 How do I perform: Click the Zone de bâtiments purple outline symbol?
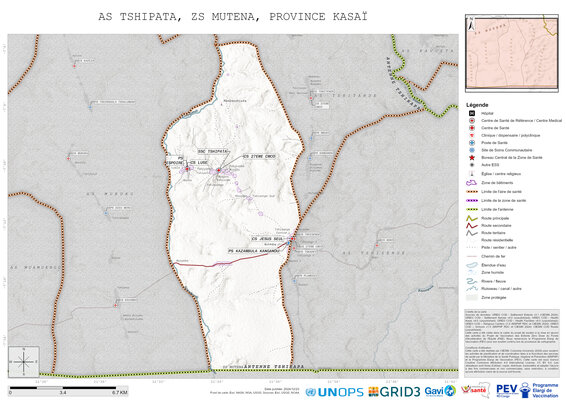point(471,183)
